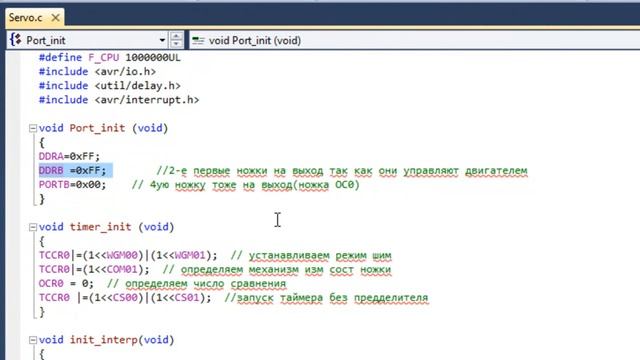
Task: Collapse the timer_init function block
Action: 33,227
